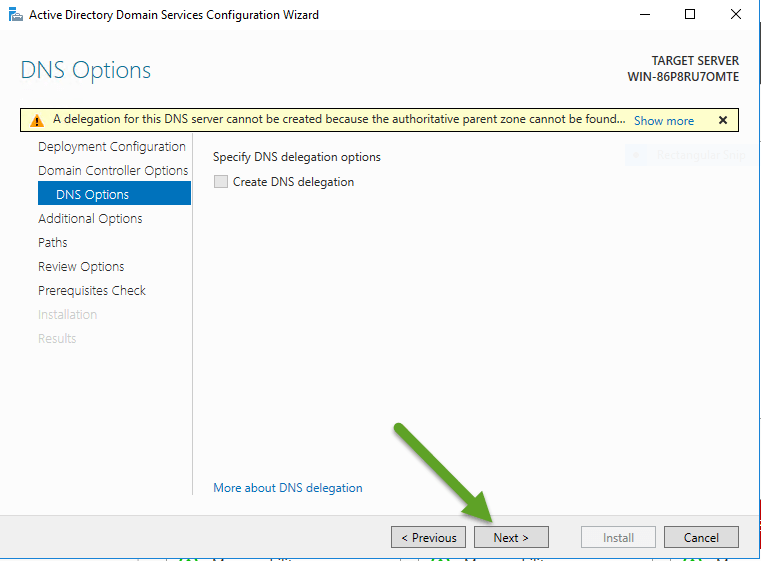
Task: Click the yellow warning triangle icon
Action: click(37, 120)
